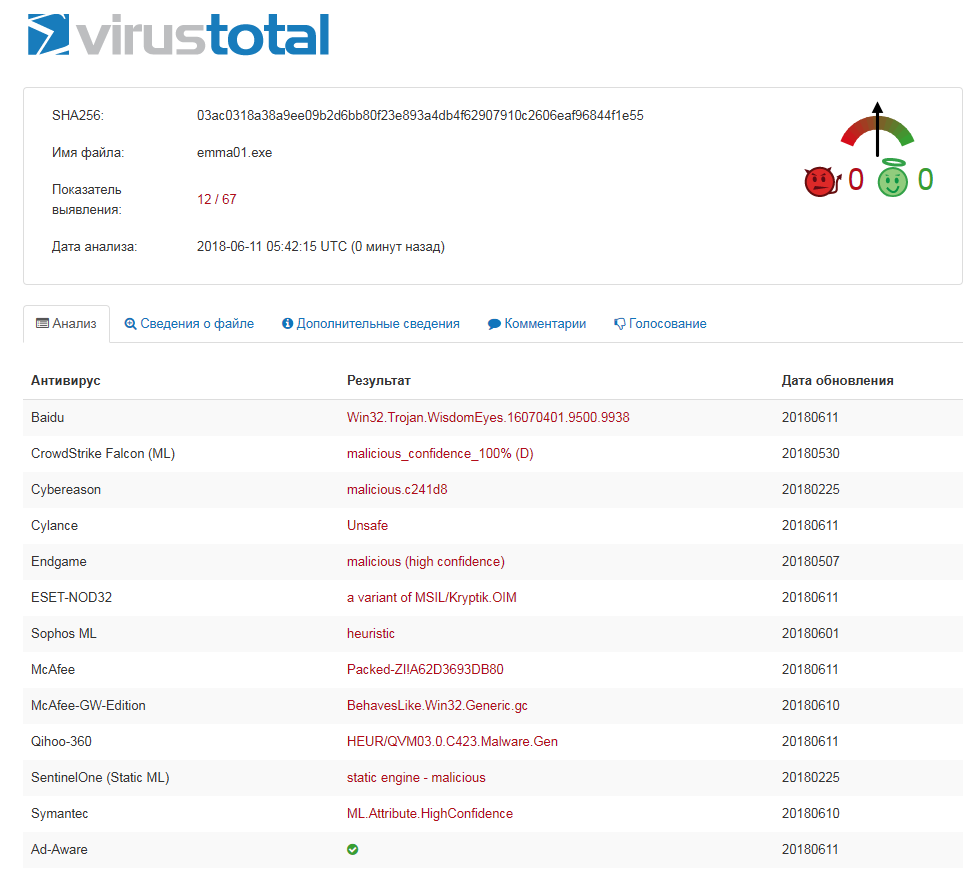The image size is (976, 870).
Task: Click static engine - malicious result
Action: point(416,779)
